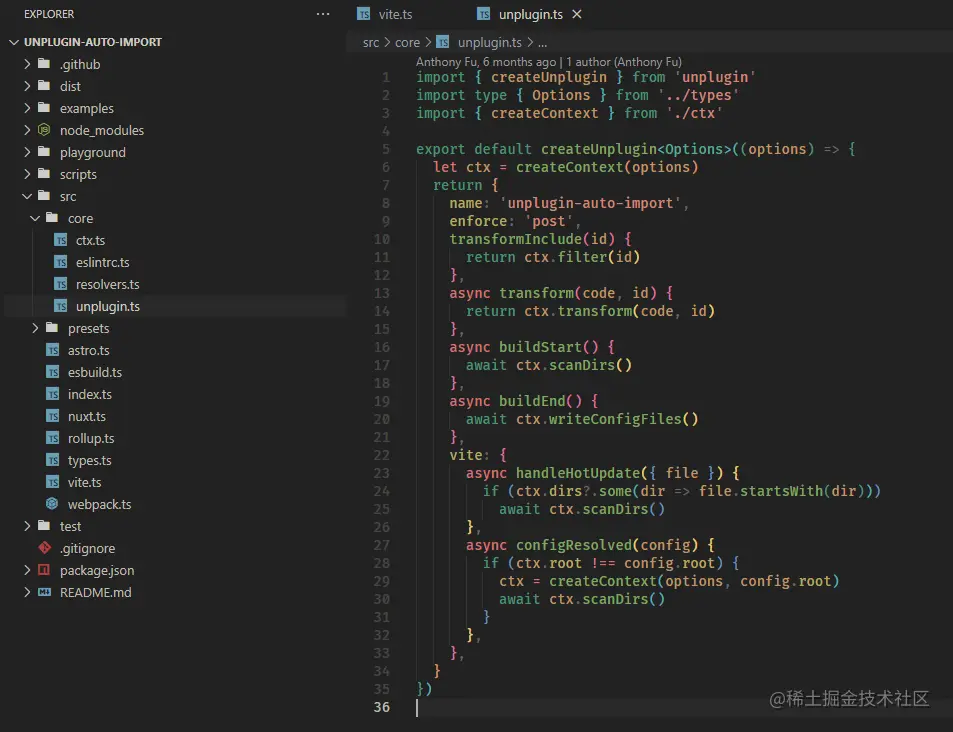Click the git icon beside .gitignore
This screenshot has width=953, height=732.
point(44,548)
